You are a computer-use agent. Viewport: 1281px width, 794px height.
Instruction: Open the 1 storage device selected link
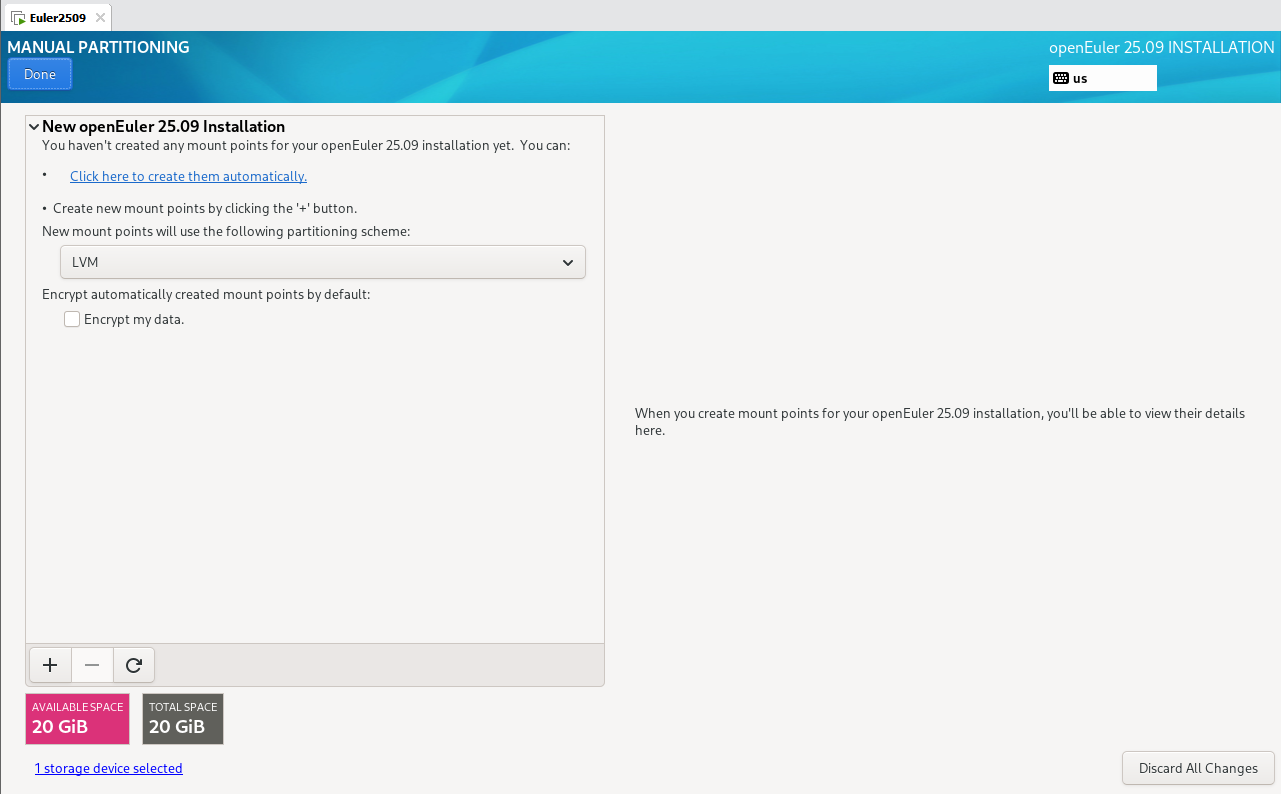click(x=108, y=768)
